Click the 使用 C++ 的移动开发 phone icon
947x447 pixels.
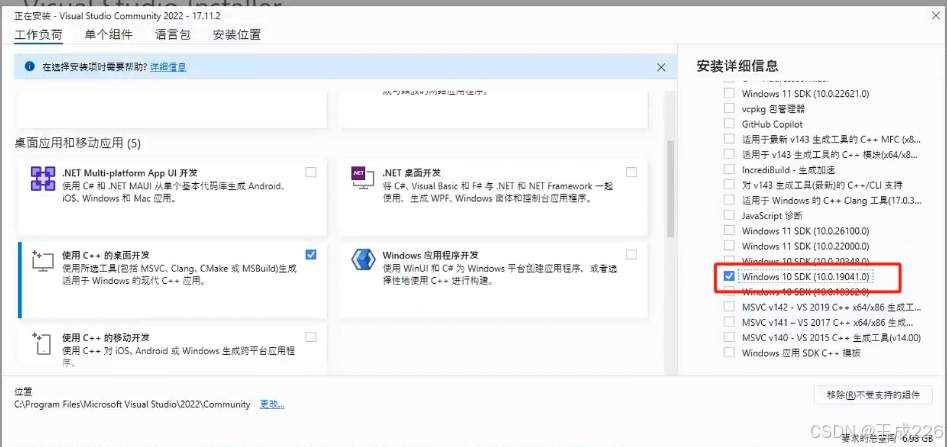pyautogui.click(x=42, y=343)
